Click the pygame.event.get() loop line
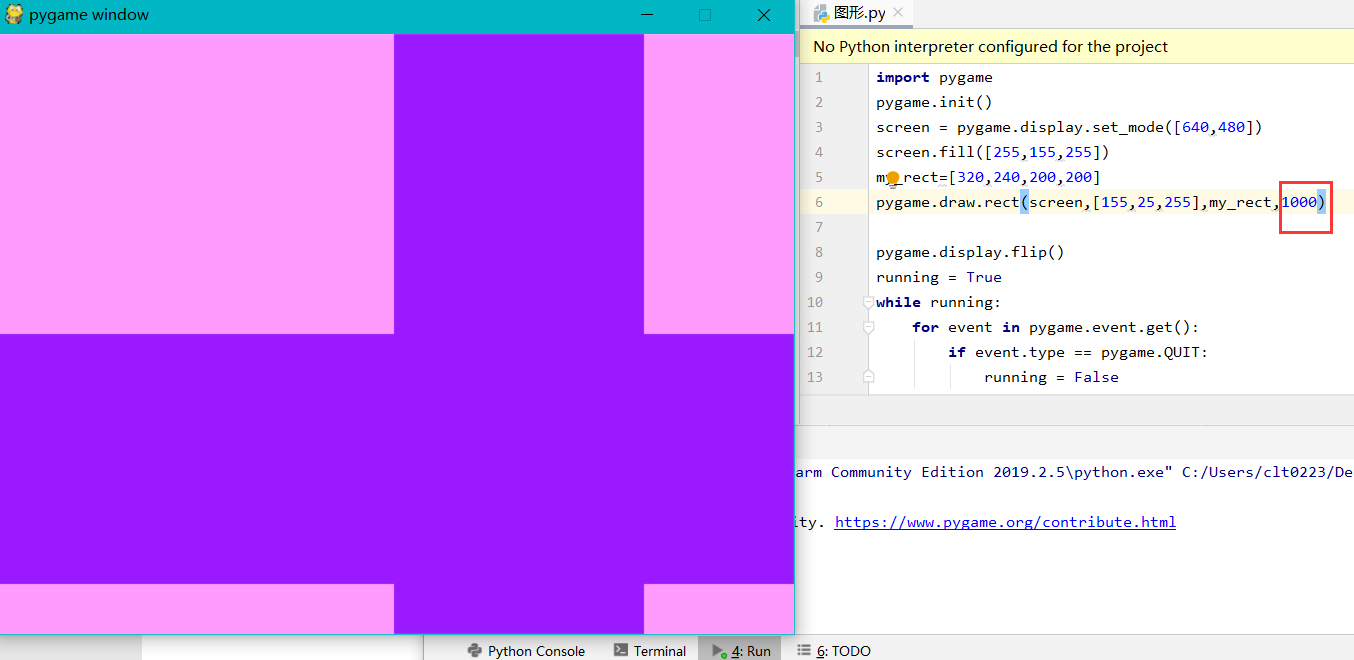The width and height of the screenshot is (1354, 660). (1055, 327)
